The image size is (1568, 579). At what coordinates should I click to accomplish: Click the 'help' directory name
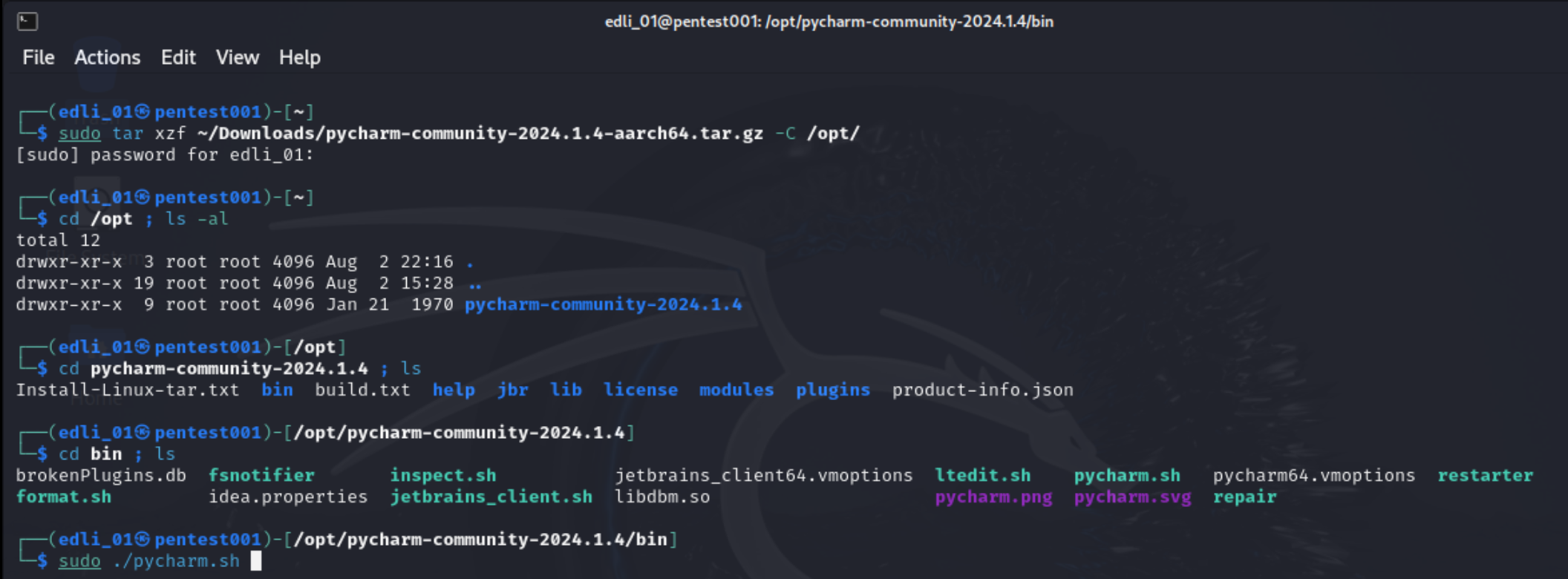(x=454, y=390)
